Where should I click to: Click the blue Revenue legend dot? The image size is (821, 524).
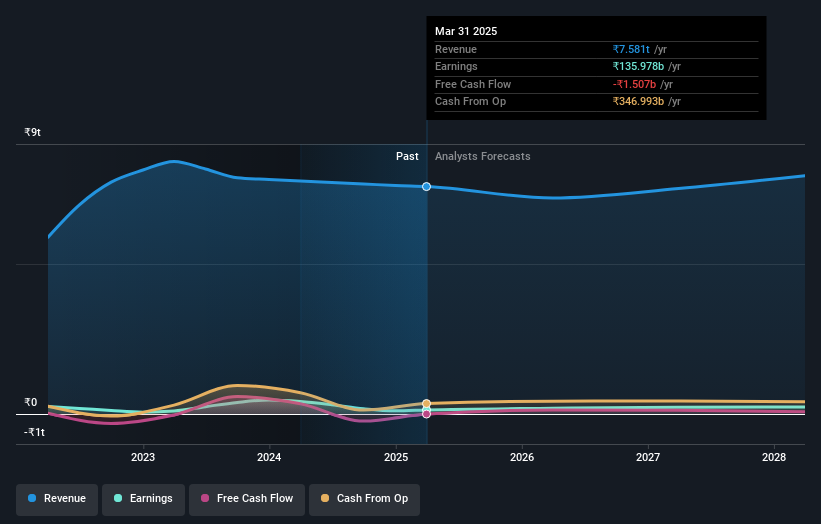tap(32, 498)
